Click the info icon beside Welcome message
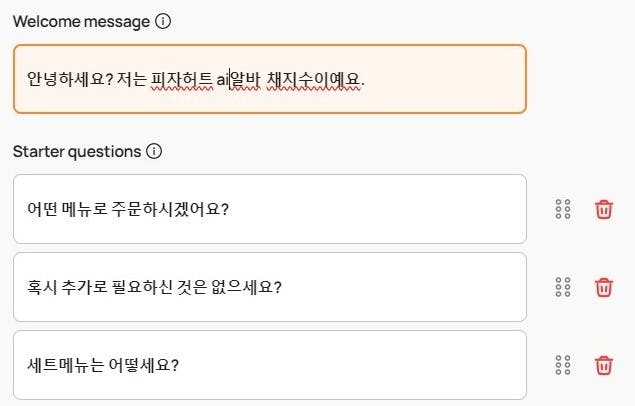 point(163,21)
